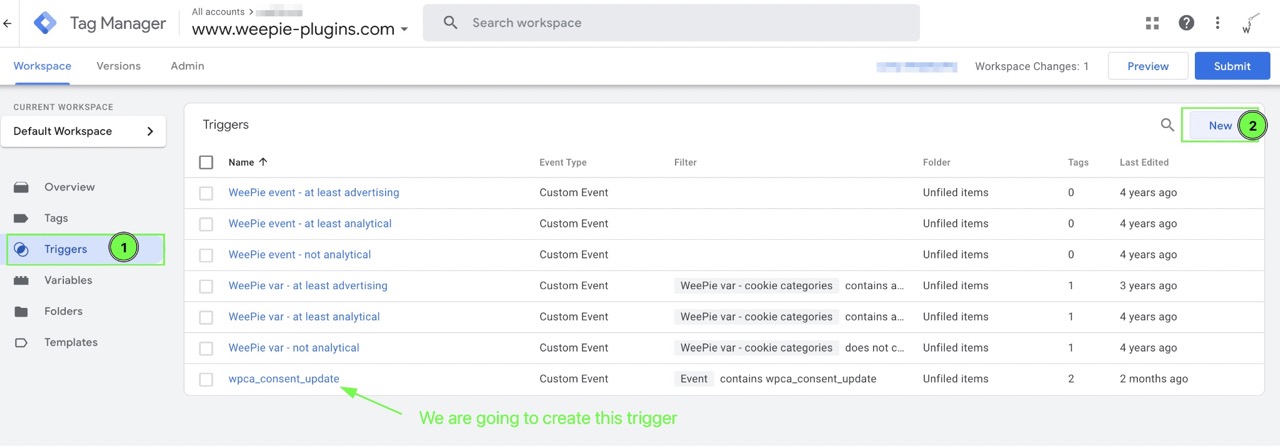Click the Event filter chip for wpca_consent_update
Viewport: 1280px width, 446px height.
[694, 378]
